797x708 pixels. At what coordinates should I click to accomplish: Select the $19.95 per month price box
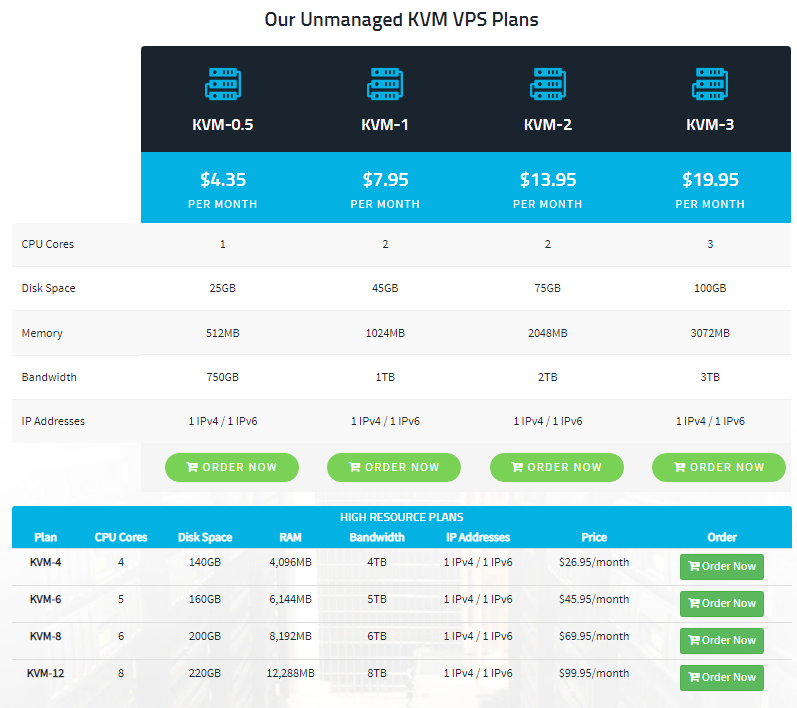click(x=710, y=188)
